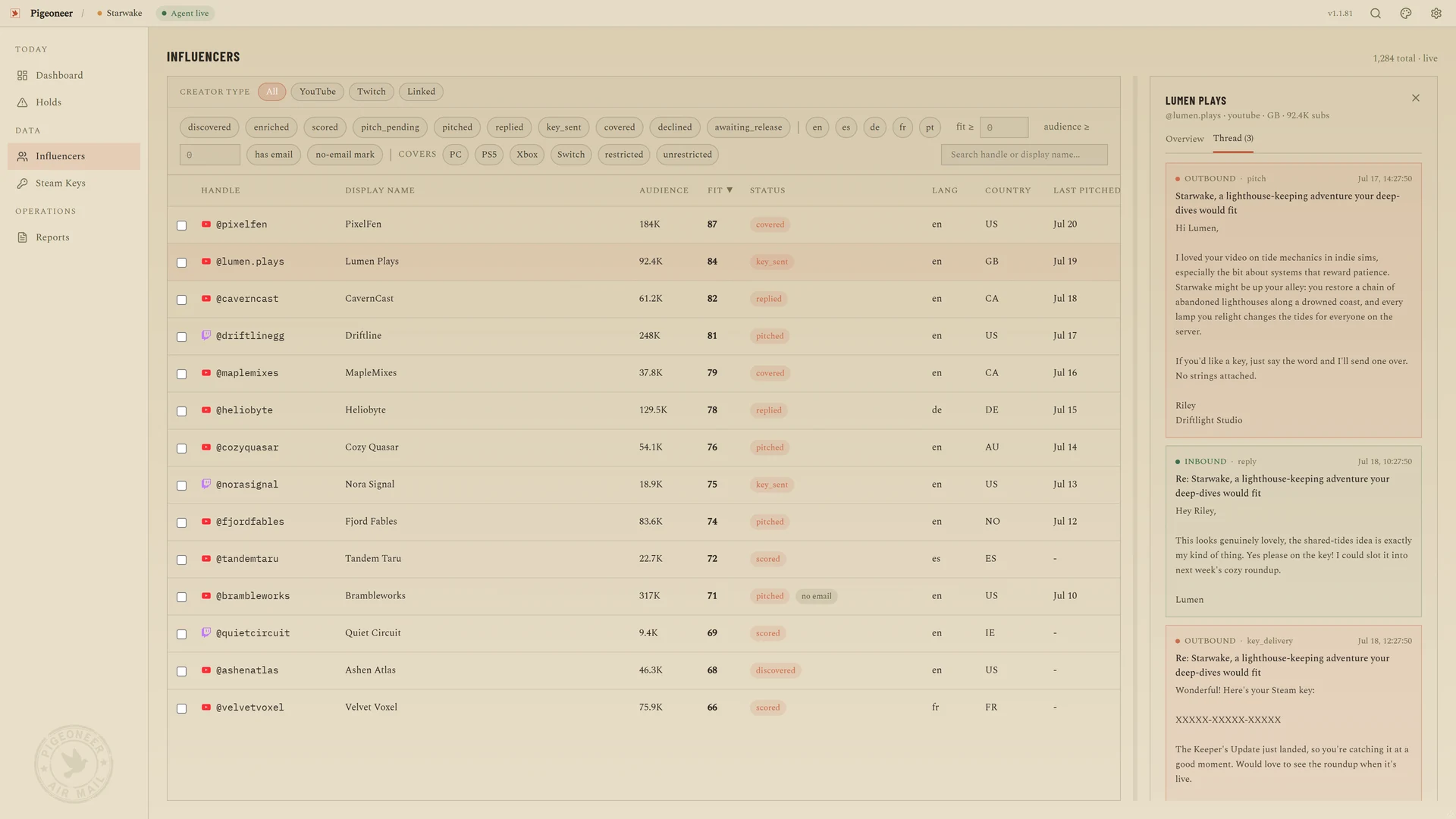Click the Twitch icon for @driftlinegg
Viewport: 1456px width, 819px height.
(x=206, y=335)
